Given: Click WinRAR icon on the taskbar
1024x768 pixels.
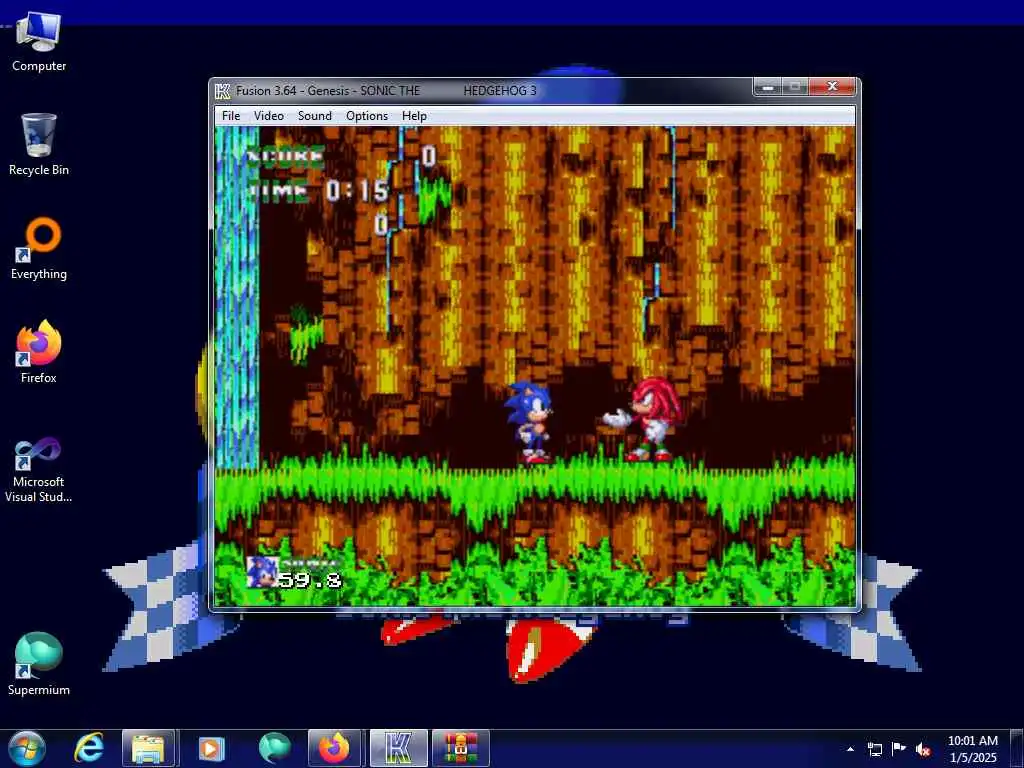Looking at the screenshot, I should [461, 748].
